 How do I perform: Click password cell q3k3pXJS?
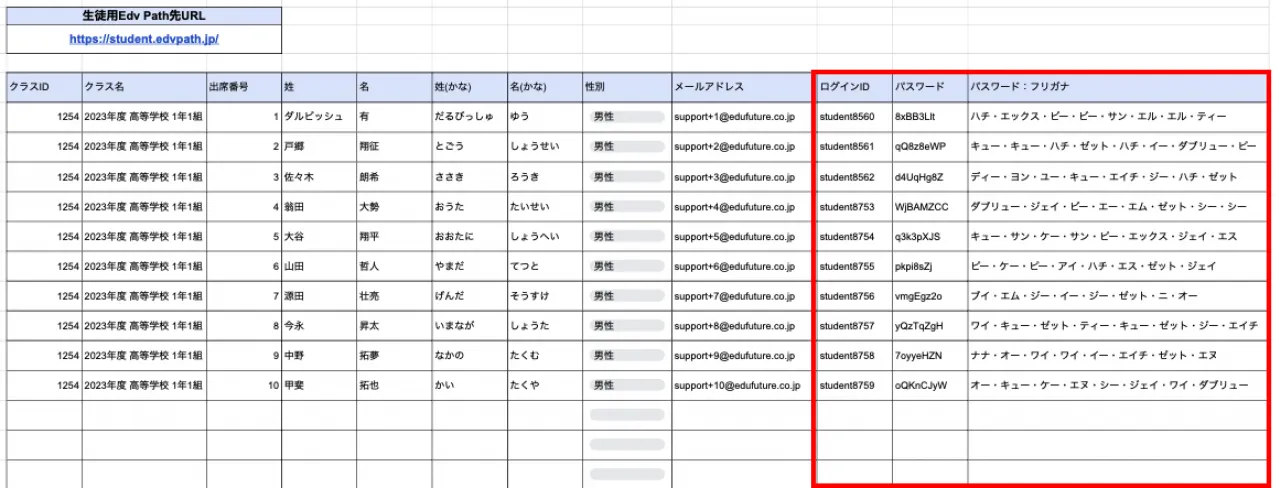(x=930, y=237)
